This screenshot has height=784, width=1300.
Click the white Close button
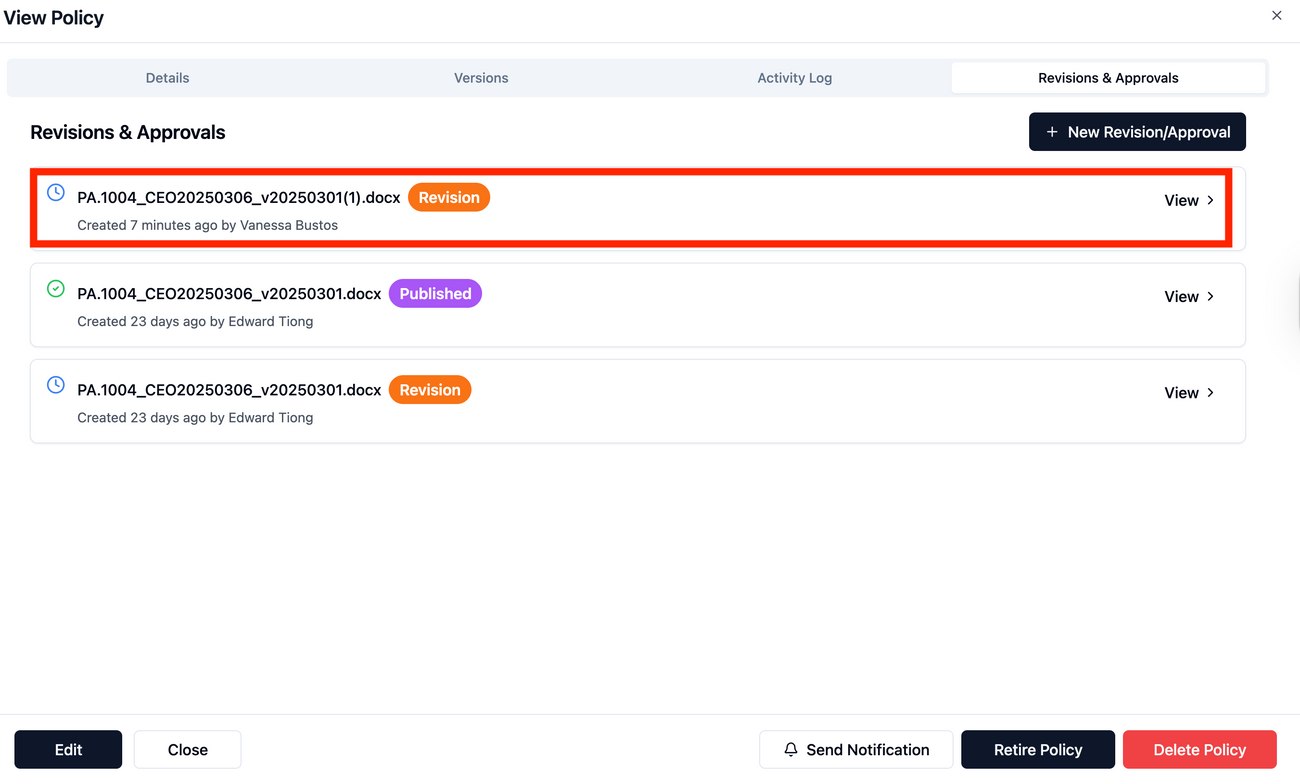(187, 749)
